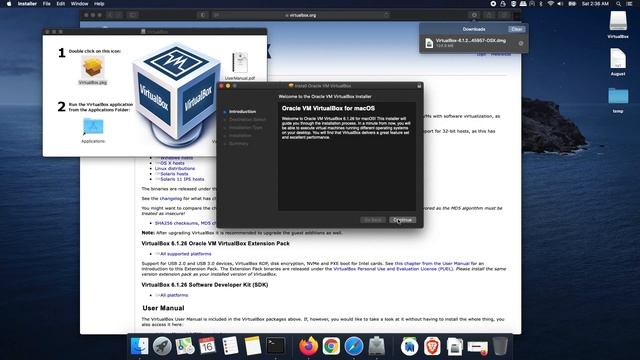Click the Safari sidebar toggle button

133,15
